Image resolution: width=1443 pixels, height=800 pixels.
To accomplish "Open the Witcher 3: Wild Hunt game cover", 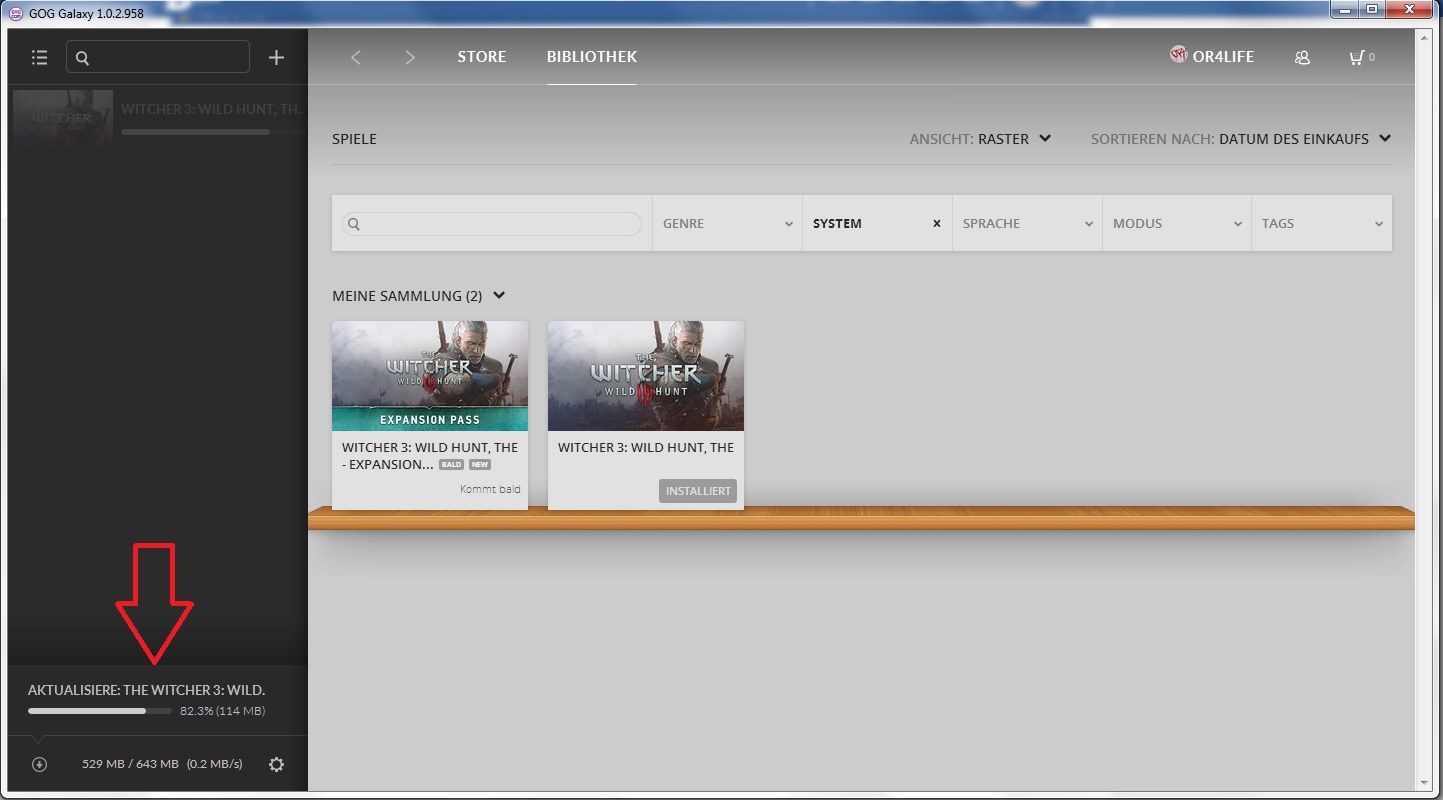I will [x=646, y=376].
